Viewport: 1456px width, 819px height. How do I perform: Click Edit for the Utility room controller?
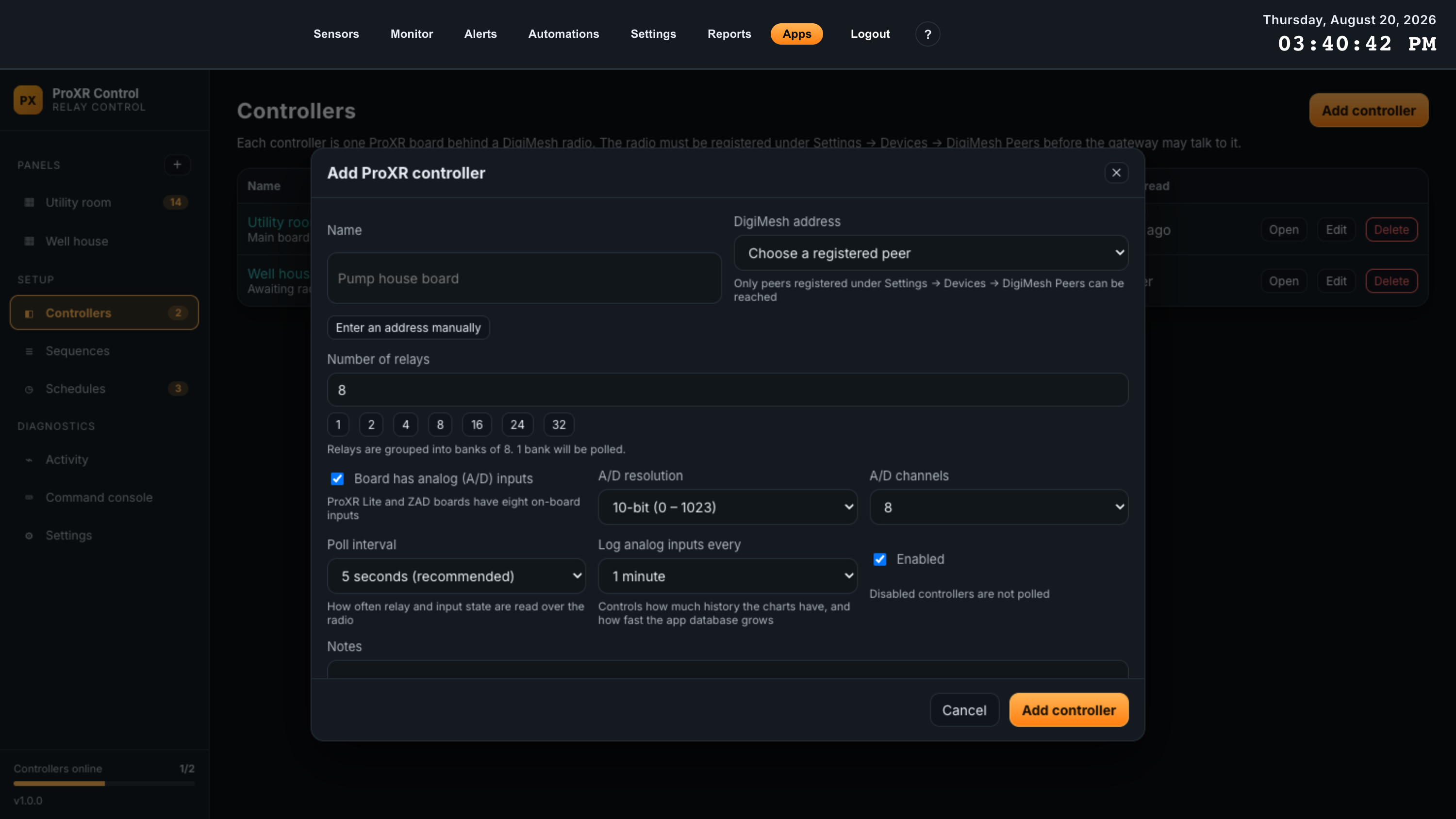(x=1336, y=229)
